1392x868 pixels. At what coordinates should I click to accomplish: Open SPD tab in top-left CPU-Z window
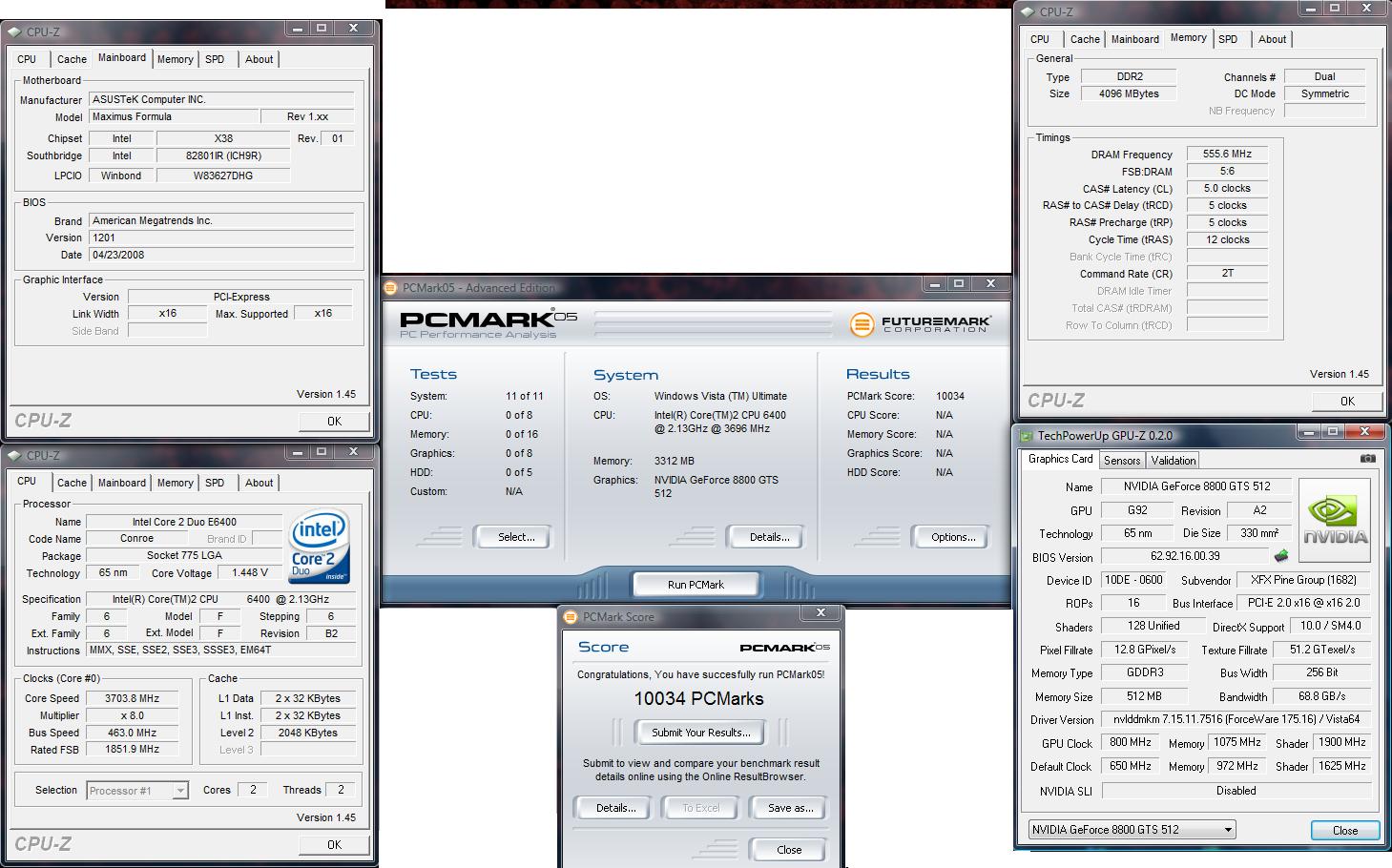click(216, 59)
